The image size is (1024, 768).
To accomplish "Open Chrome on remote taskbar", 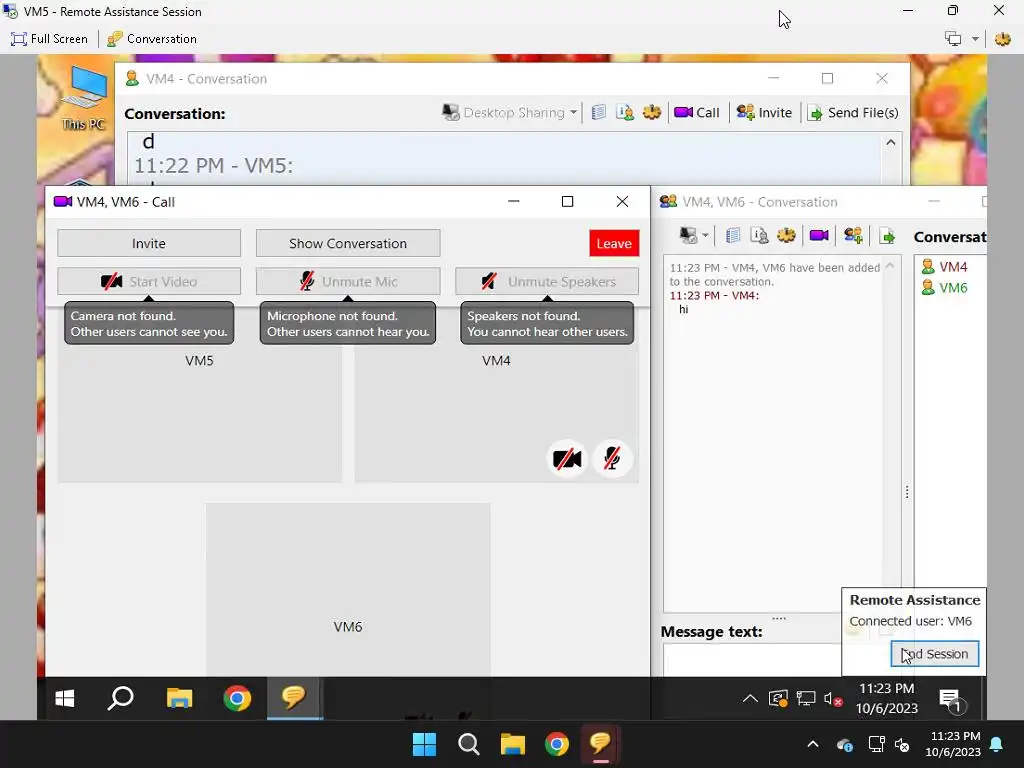I will 236,699.
